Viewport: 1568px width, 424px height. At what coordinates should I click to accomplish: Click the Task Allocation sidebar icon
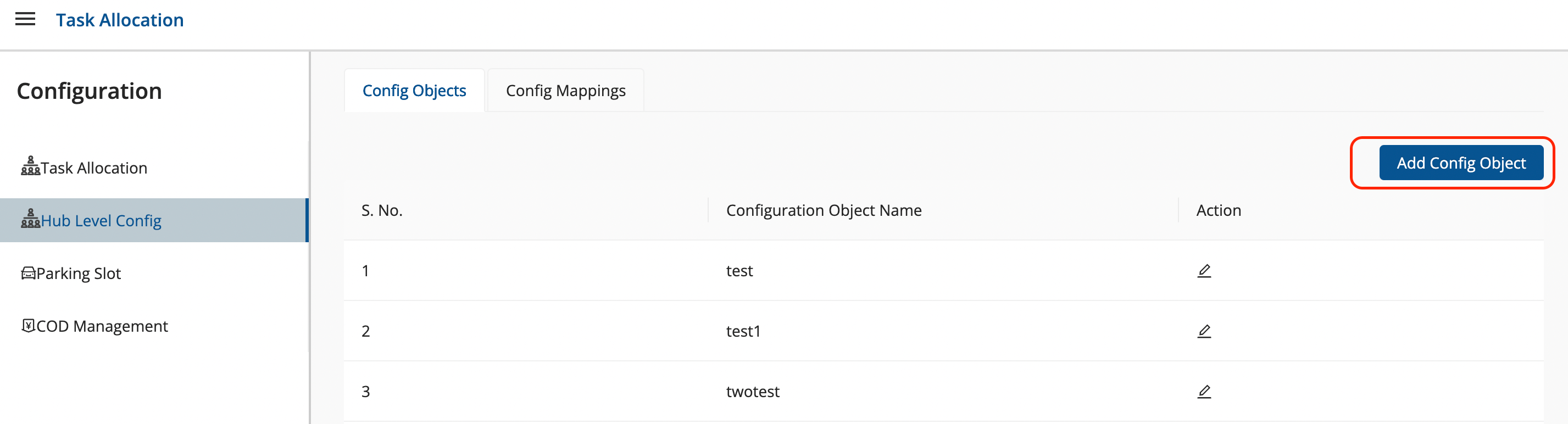click(30, 166)
